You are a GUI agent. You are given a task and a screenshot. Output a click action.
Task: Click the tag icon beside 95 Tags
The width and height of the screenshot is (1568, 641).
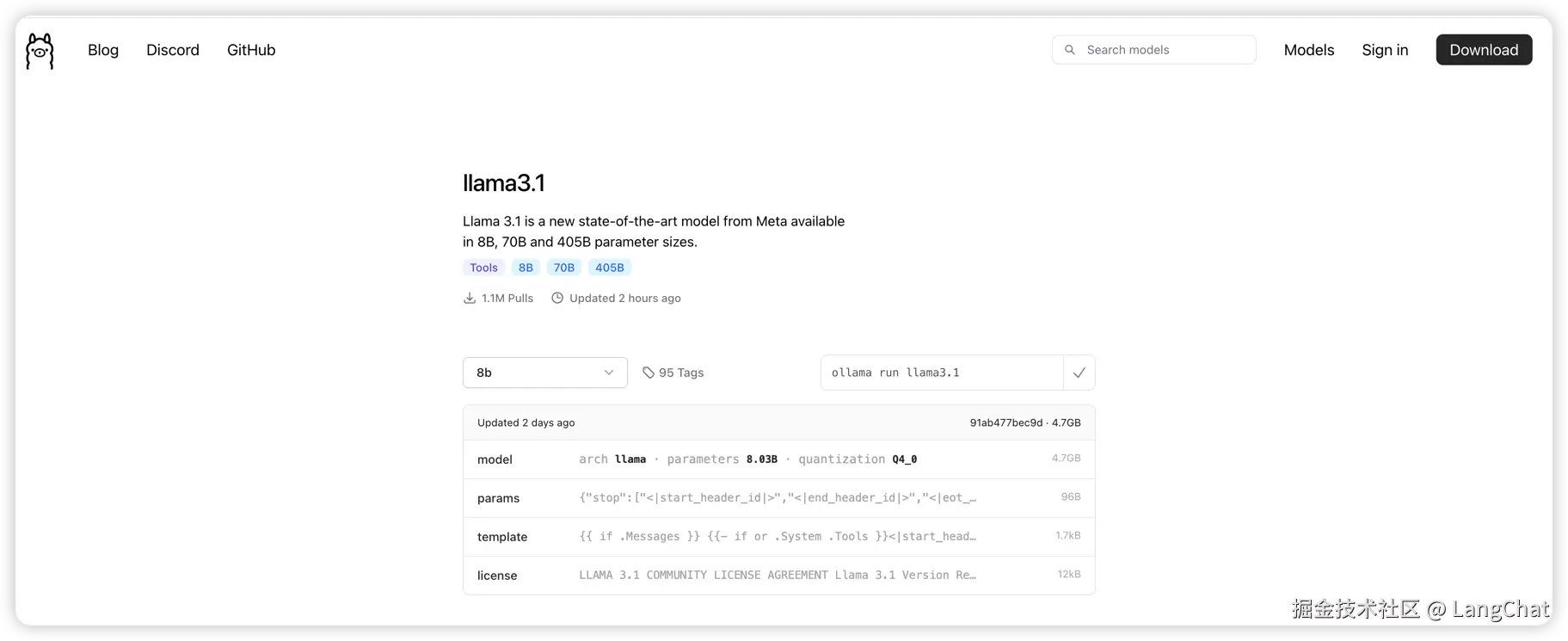pos(649,373)
